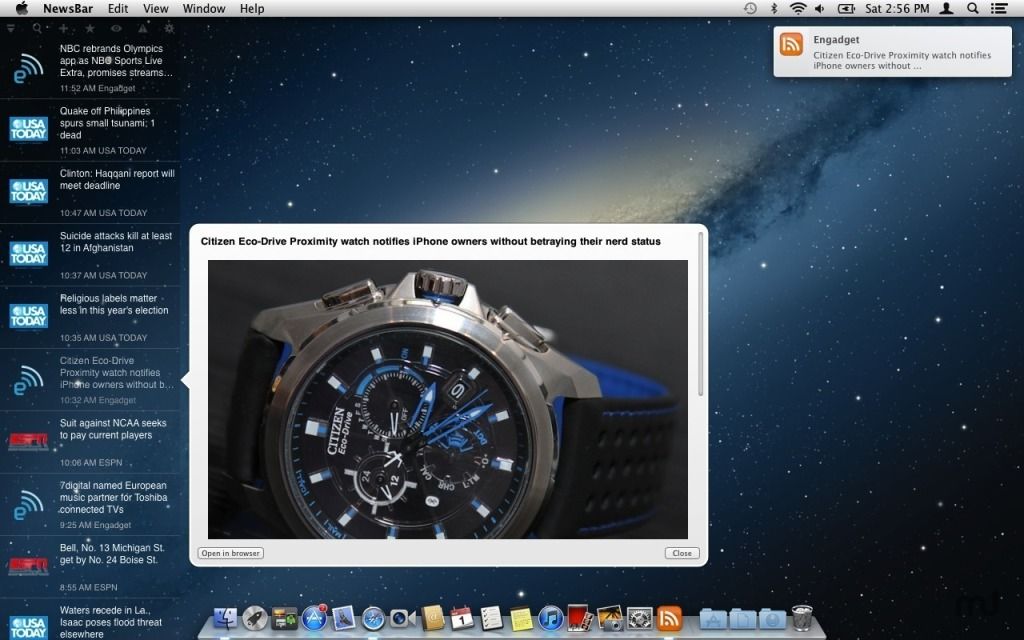Click the battery status icon
1024x640 pixels.
point(846,8)
